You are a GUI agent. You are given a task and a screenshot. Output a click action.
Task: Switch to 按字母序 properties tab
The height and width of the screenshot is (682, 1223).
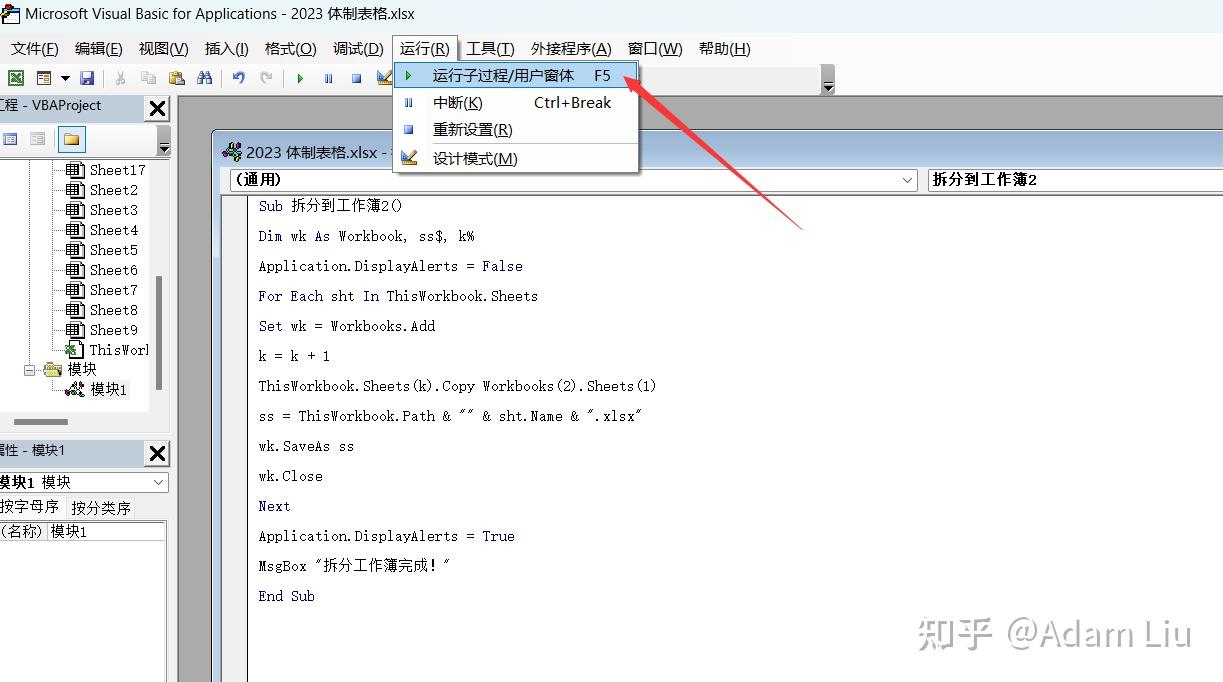(x=30, y=507)
